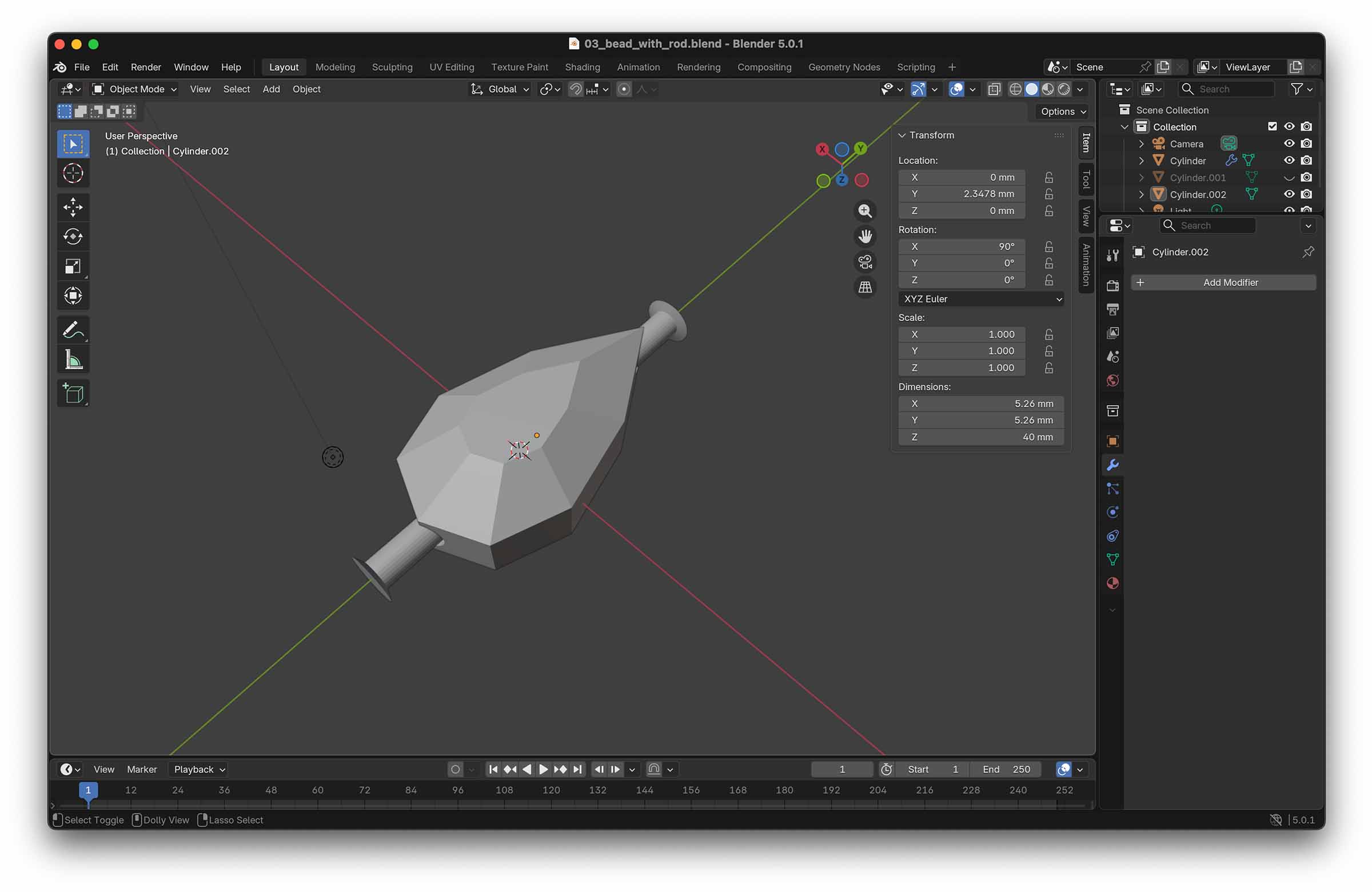This screenshot has width=1372, height=892.
Task: Open the Object Mode dropdown
Action: (135, 89)
